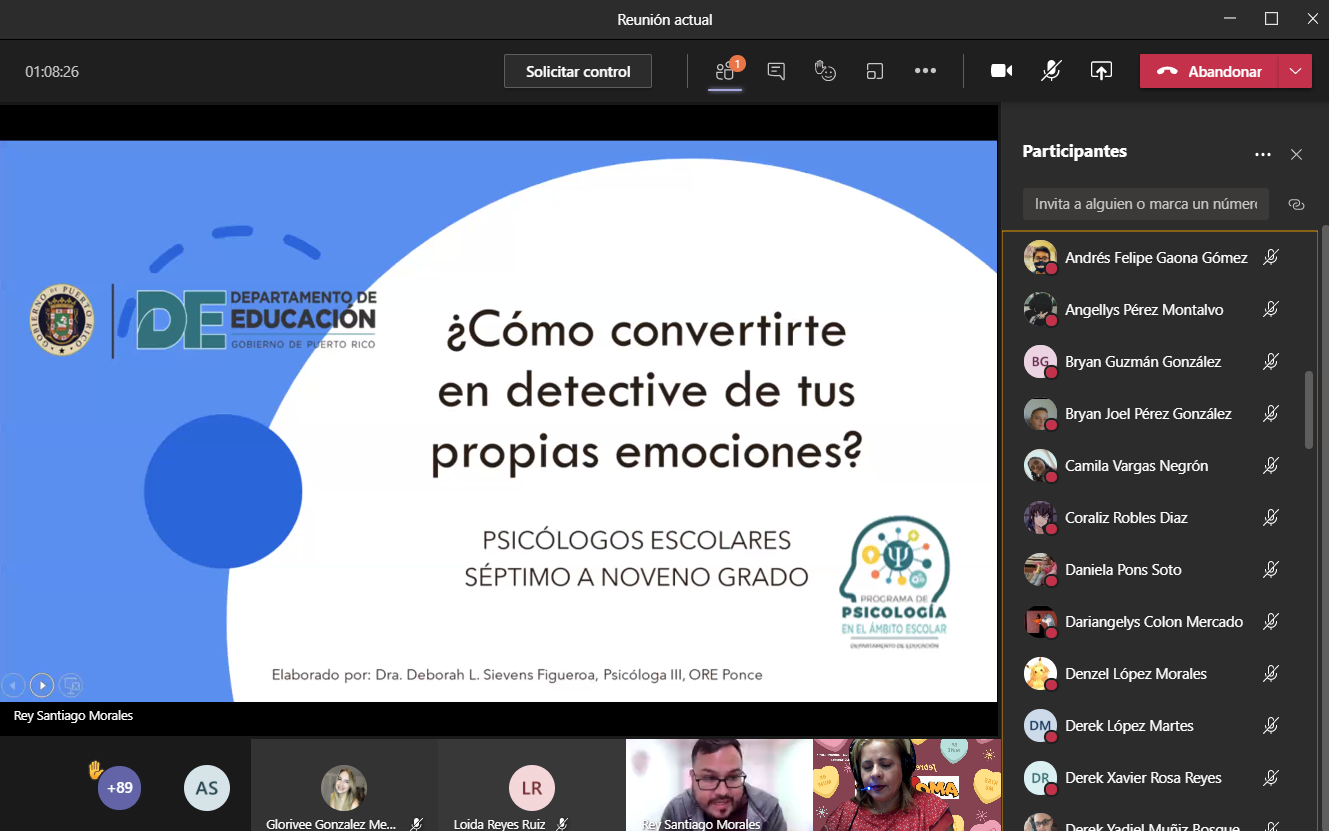The height and width of the screenshot is (831, 1329).
Task: Copy the meeting link icon
Action: [x=1297, y=204]
